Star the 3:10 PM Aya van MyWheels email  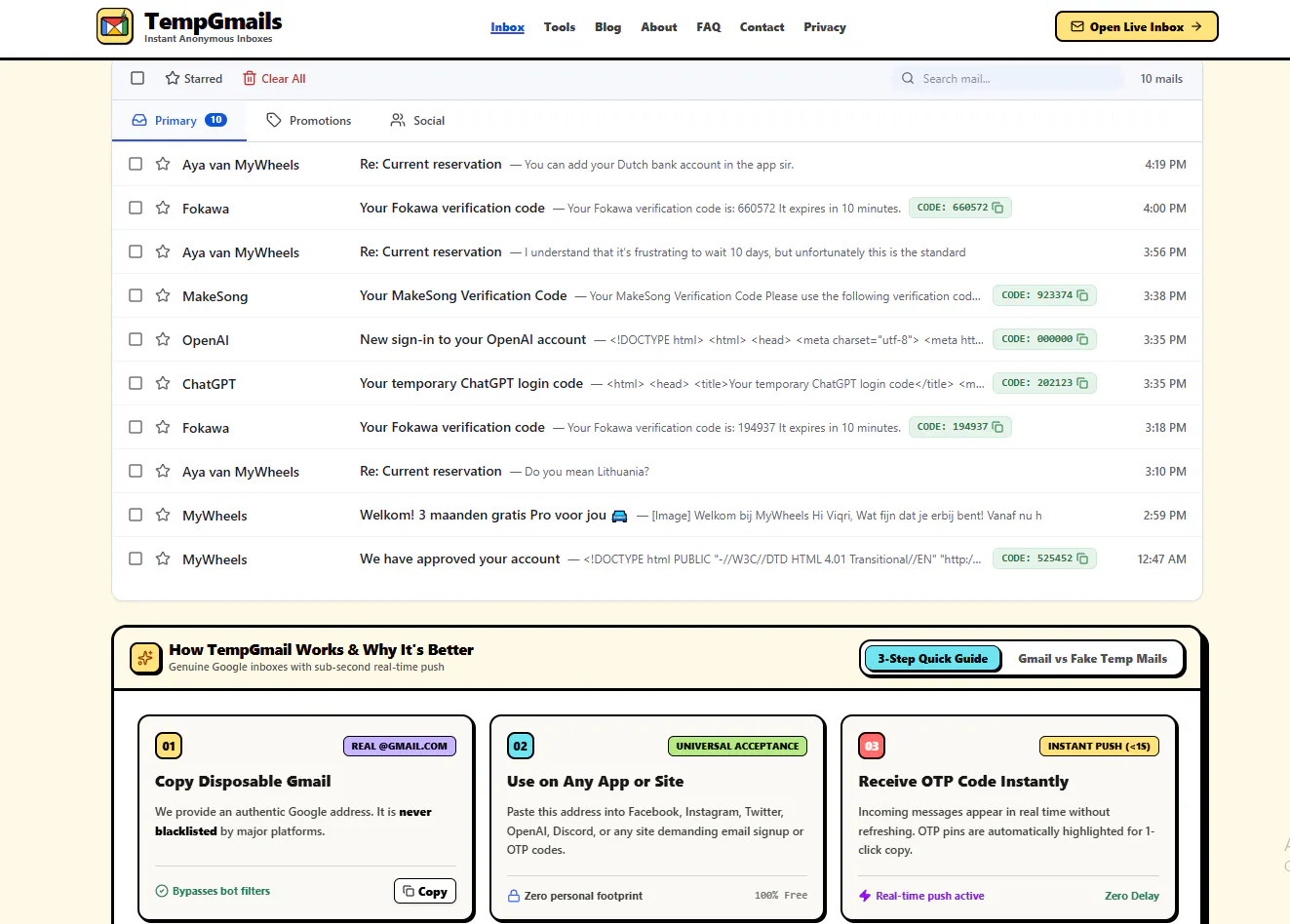(x=163, y=471)
